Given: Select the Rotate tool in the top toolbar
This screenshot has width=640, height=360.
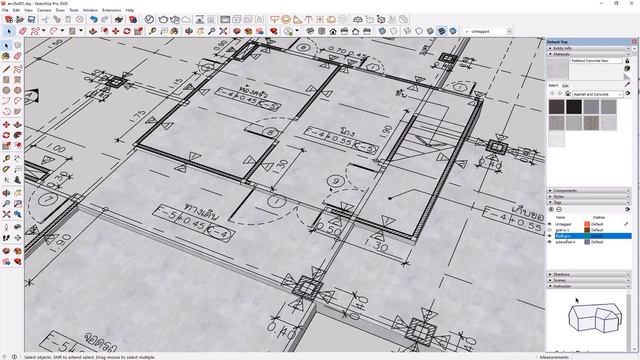Looking at the screenshot, I should tap(127, 31).
